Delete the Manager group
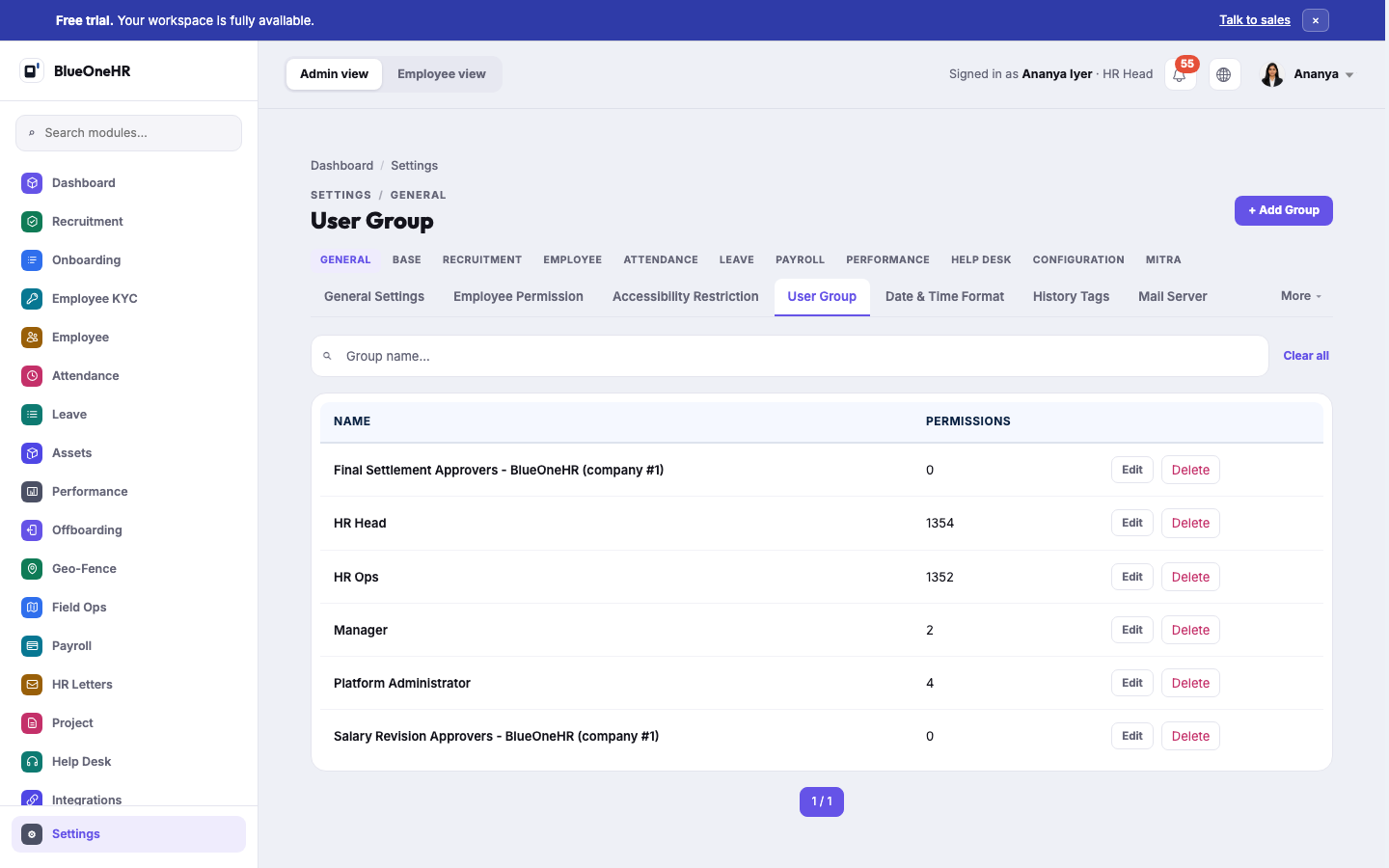The image size is (1389, 868). 1190,630
